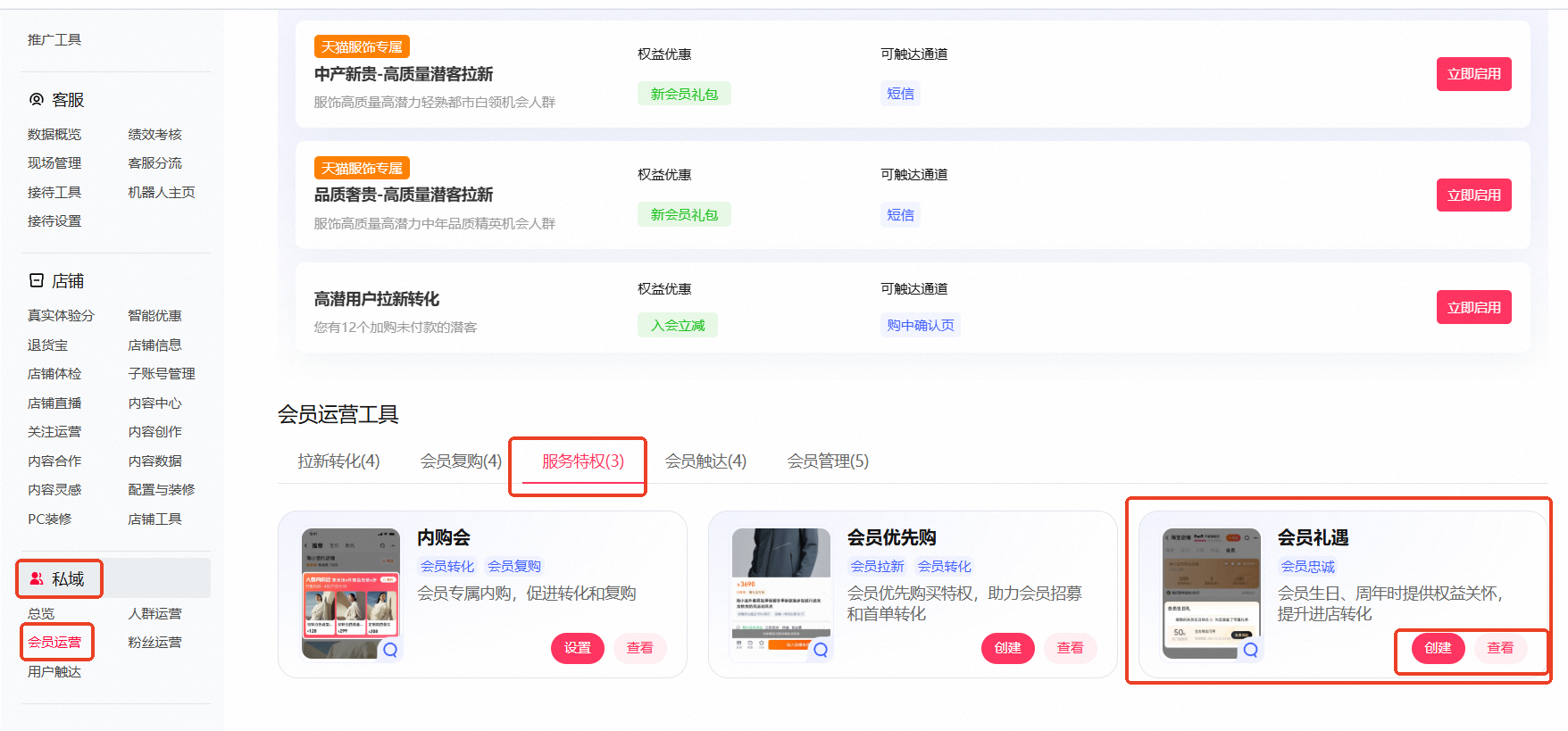Viewport: 1568px width, 731px height.
Task: Open 人群运营 under 私域
Action: [x=154, y=614]
